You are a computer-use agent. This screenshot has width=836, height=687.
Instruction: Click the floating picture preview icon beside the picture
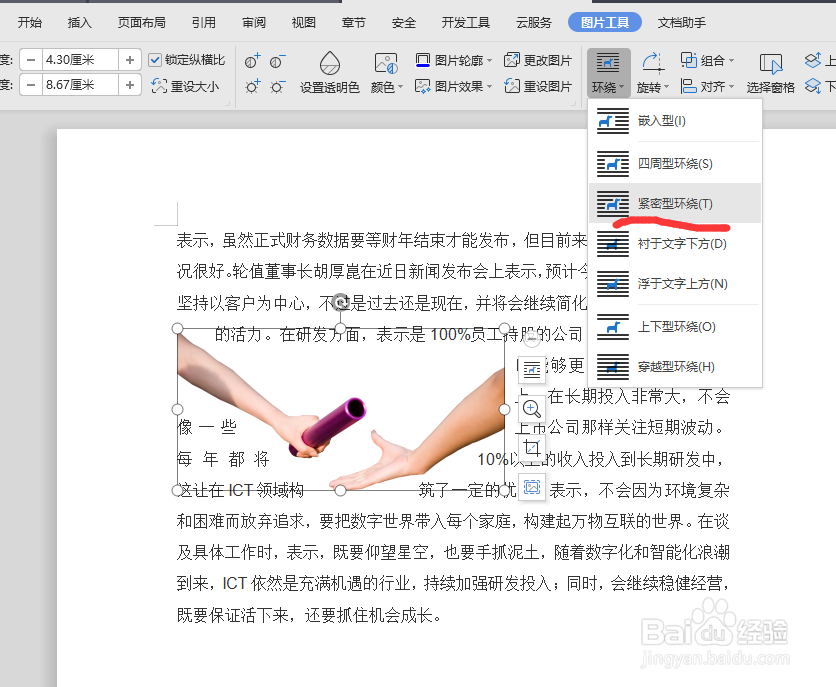532,487
